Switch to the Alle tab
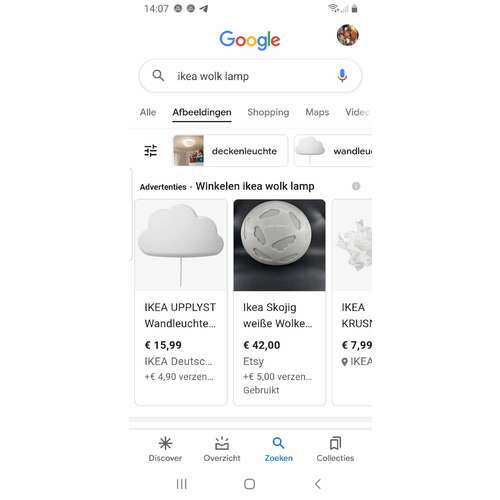The image size is (500, 500). [x=148, y=112]
